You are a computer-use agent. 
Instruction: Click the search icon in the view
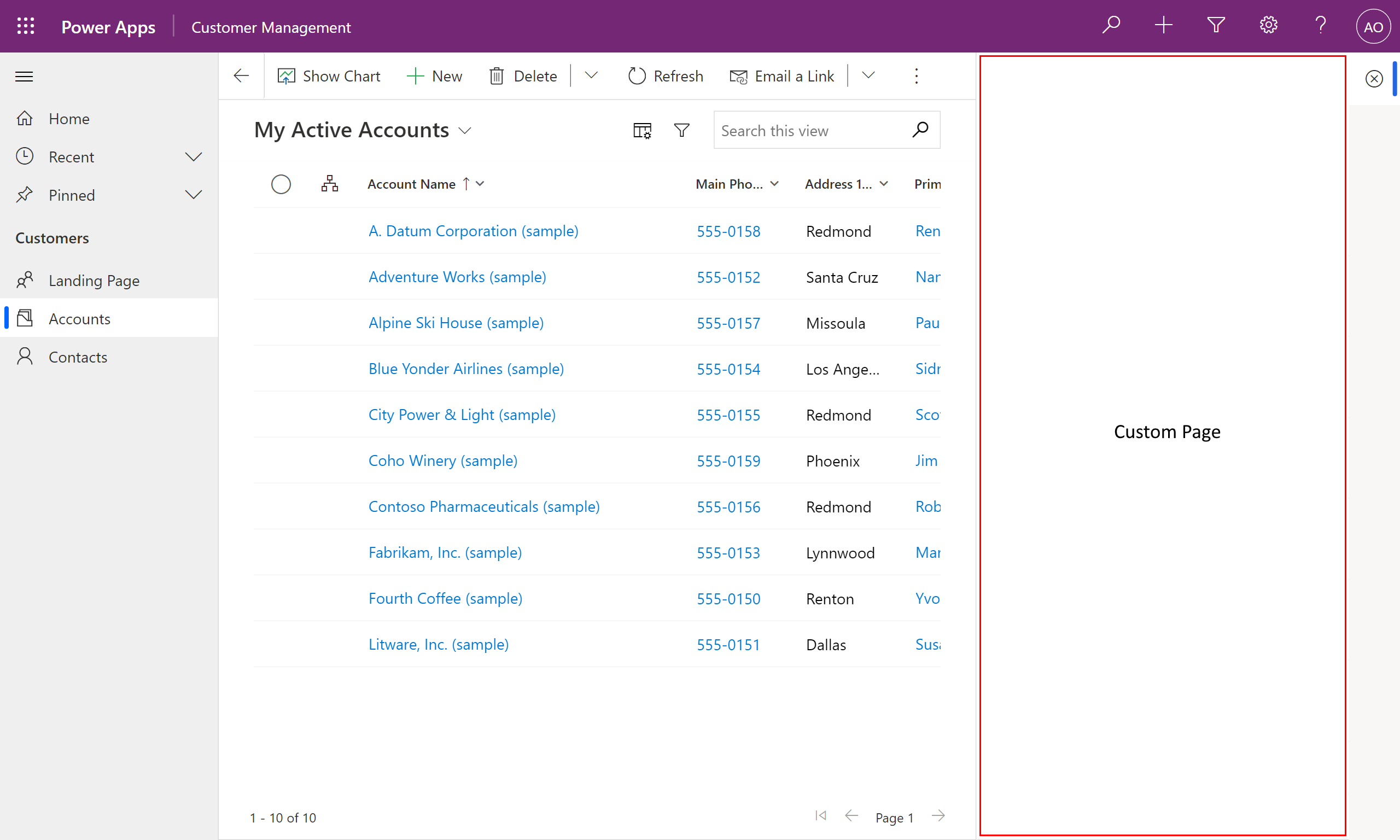pos(922,130)
